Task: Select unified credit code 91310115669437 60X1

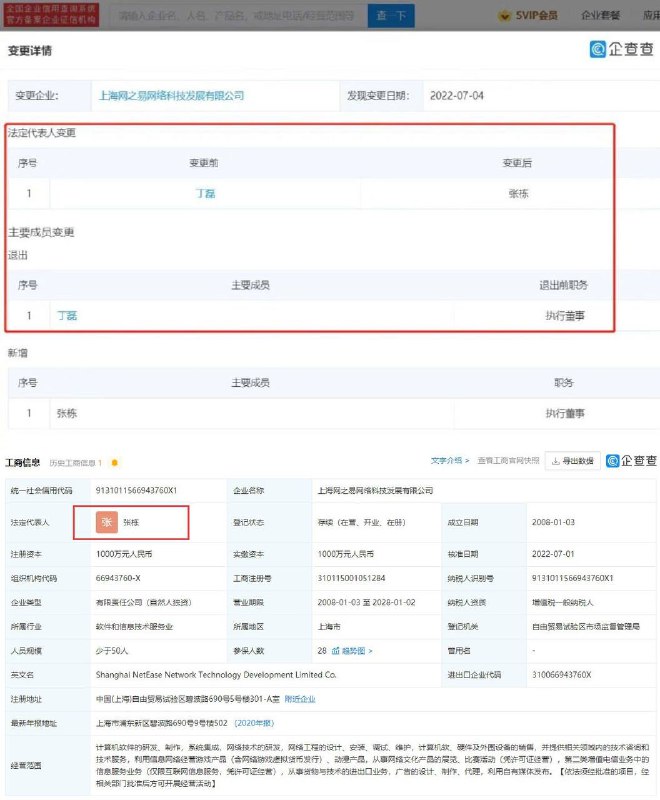Action: coord(136,490)
